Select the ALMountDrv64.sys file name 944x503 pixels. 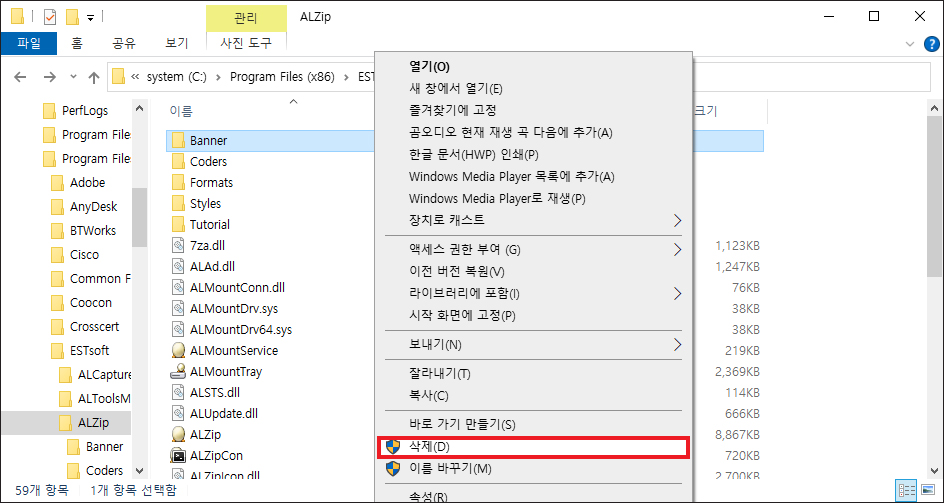(x=241, y=330)
